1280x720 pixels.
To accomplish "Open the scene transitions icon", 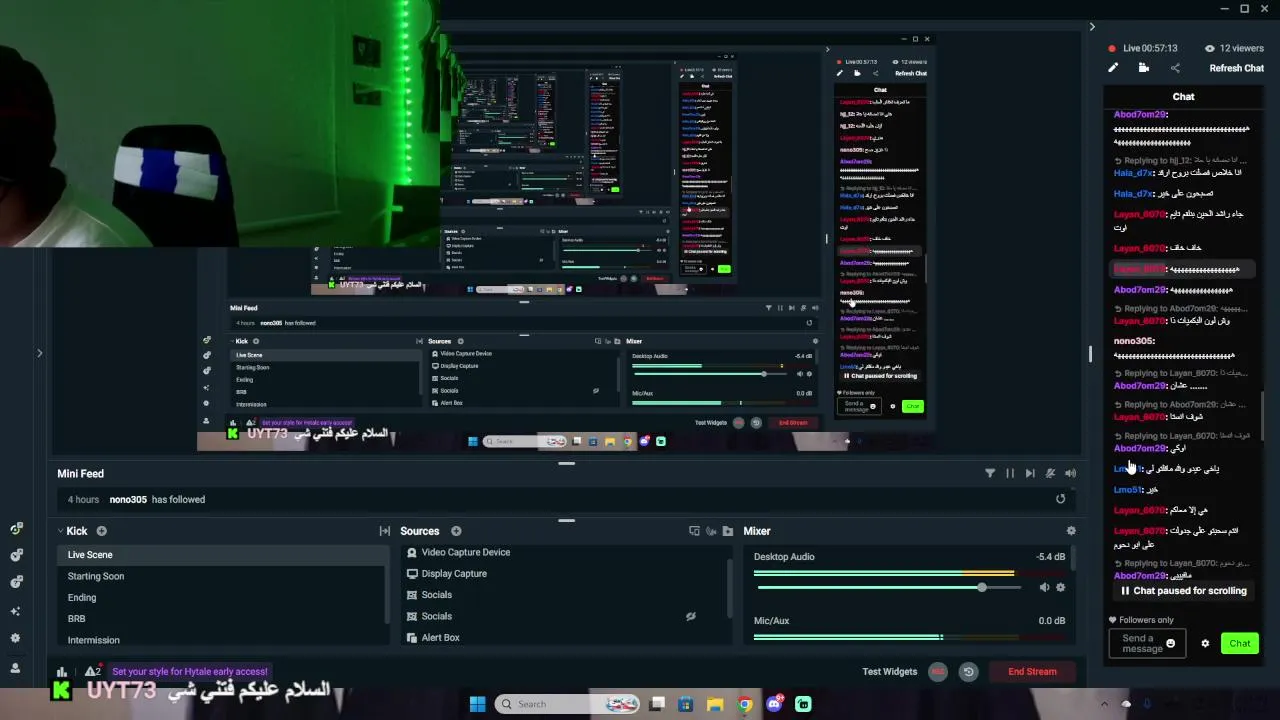I will (385, 531).
